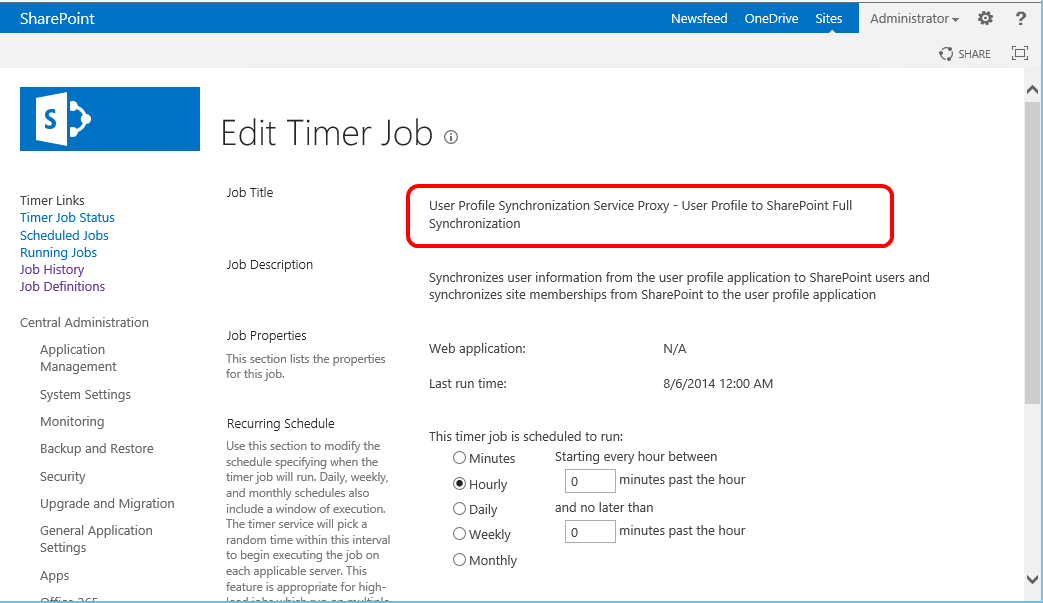Screen dimensions: 1043x603
Task: Open Application Management
Action: pyautogui.click(x=78, y=358)
